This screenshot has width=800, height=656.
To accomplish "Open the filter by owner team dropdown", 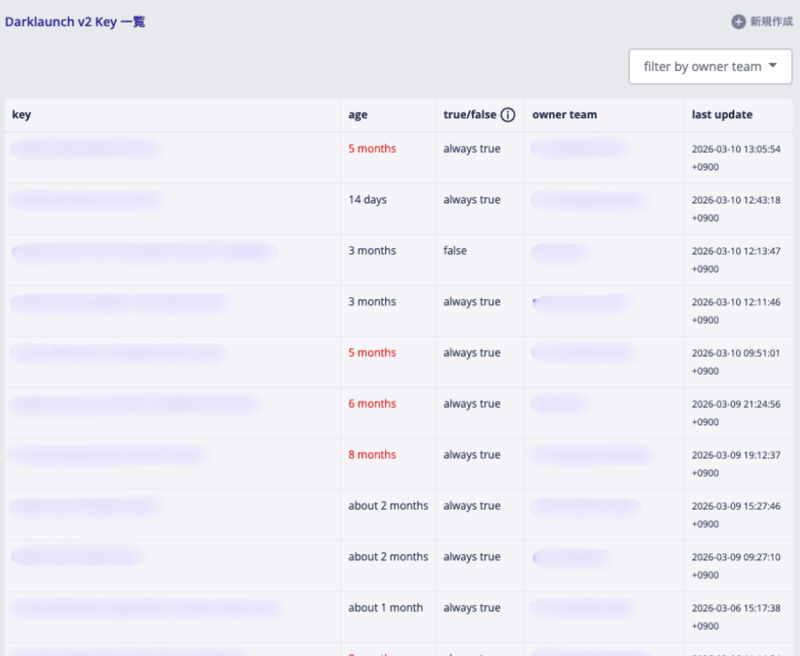I will tap(710, 66).
